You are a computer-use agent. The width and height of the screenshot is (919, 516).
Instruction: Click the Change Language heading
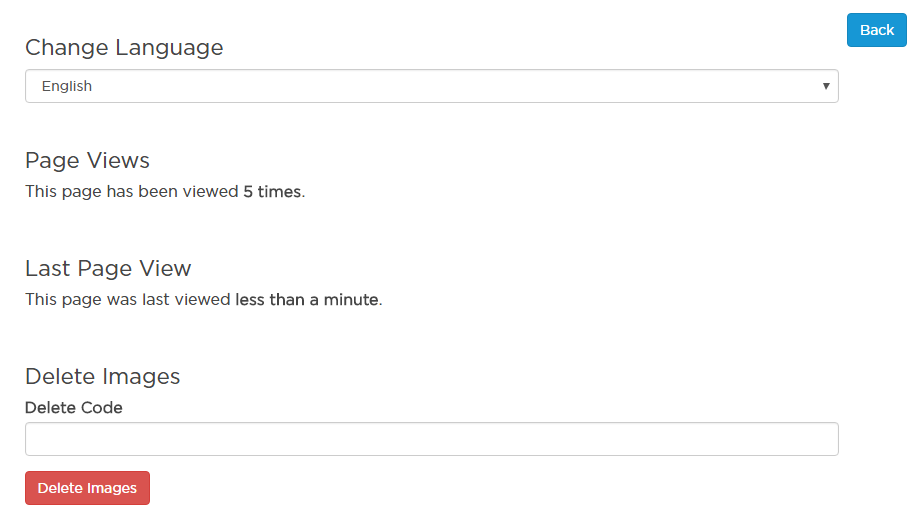tap(124, 47)
